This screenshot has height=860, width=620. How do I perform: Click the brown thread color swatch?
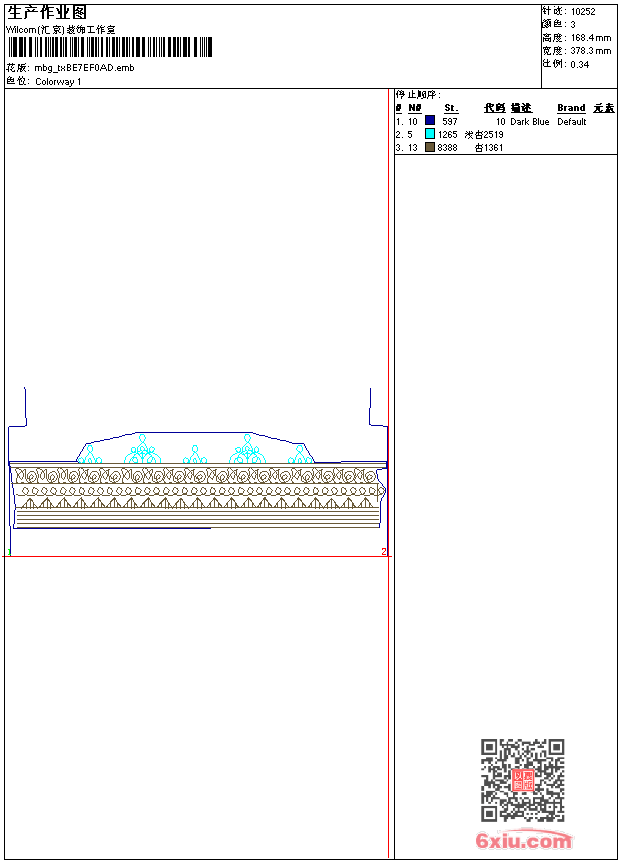point(430,147)
